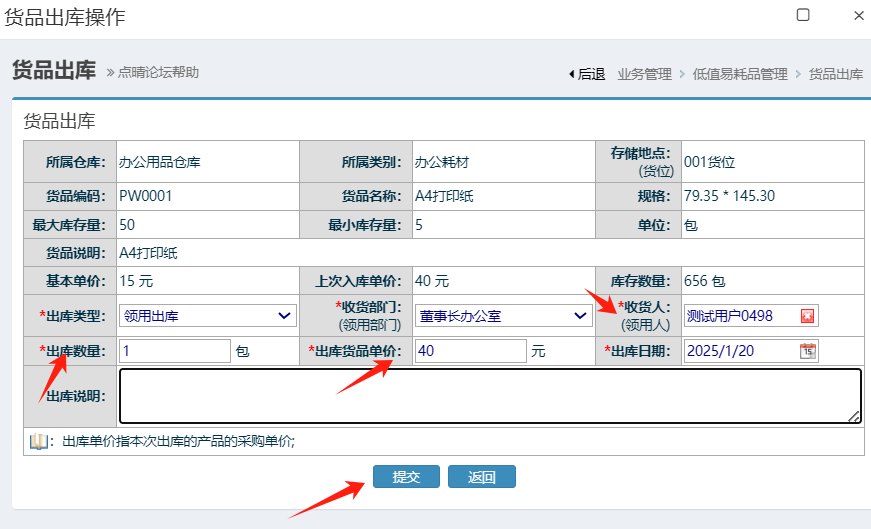The image size is (871, 529).
Task: Navigate to 业务管理 in the breadcrumb
Action: click(644, 74)
